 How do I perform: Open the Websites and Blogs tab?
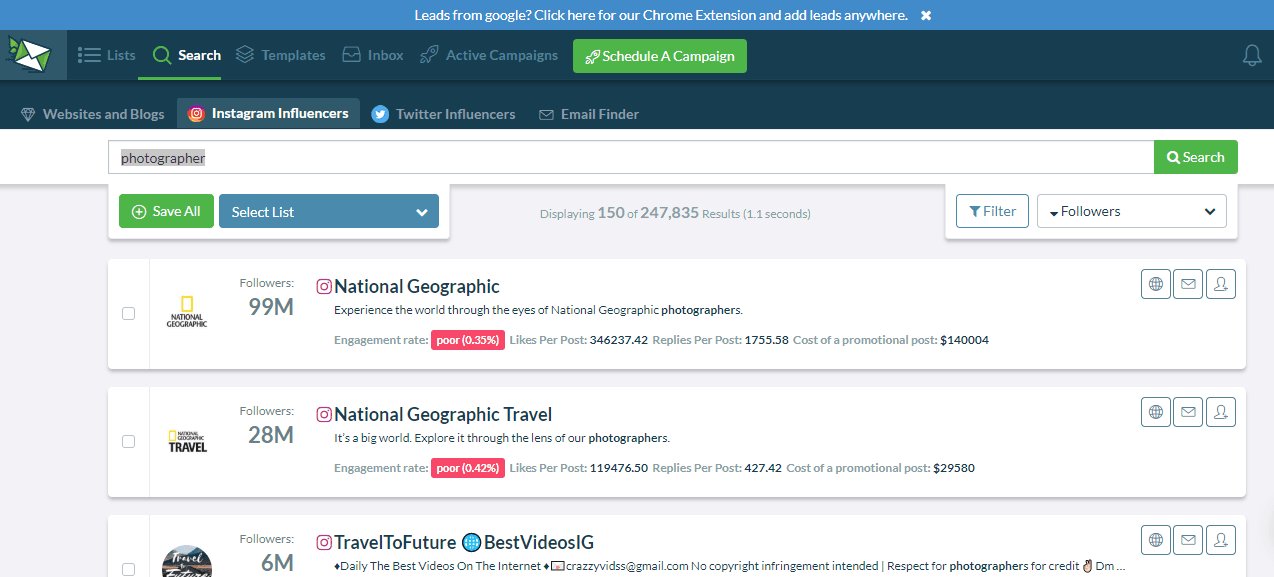coord(92,114)
